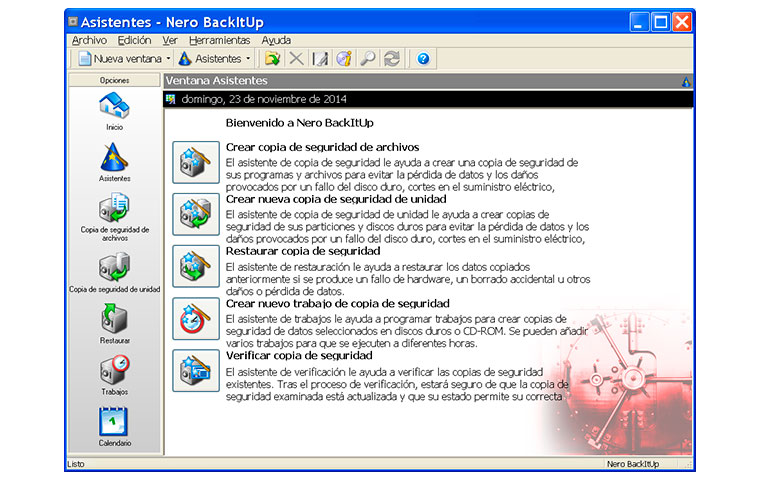Click the refresh arrows toolbar icon
The height and width of the screenshot is (480, 760).
[x=392, y=59]
